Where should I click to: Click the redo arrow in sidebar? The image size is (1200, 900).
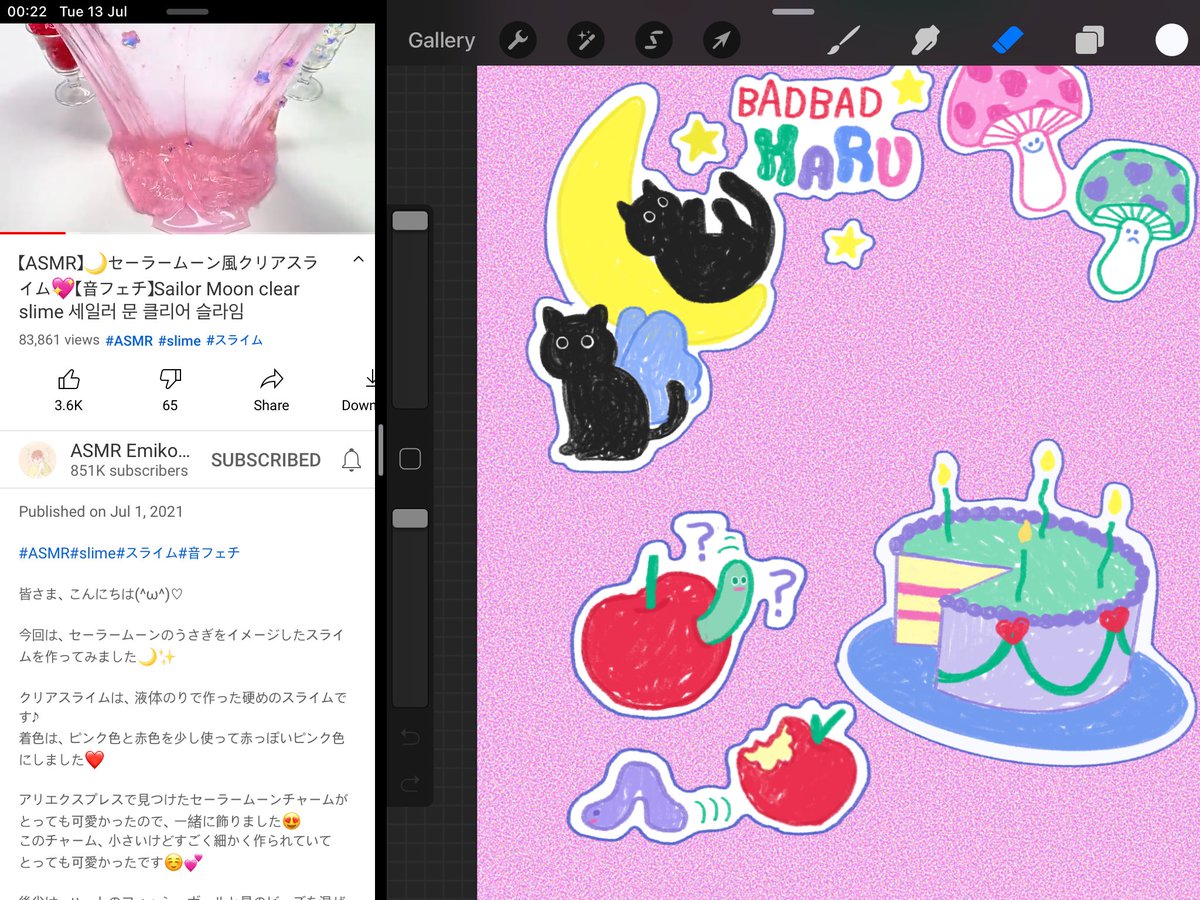pos(410,784)
